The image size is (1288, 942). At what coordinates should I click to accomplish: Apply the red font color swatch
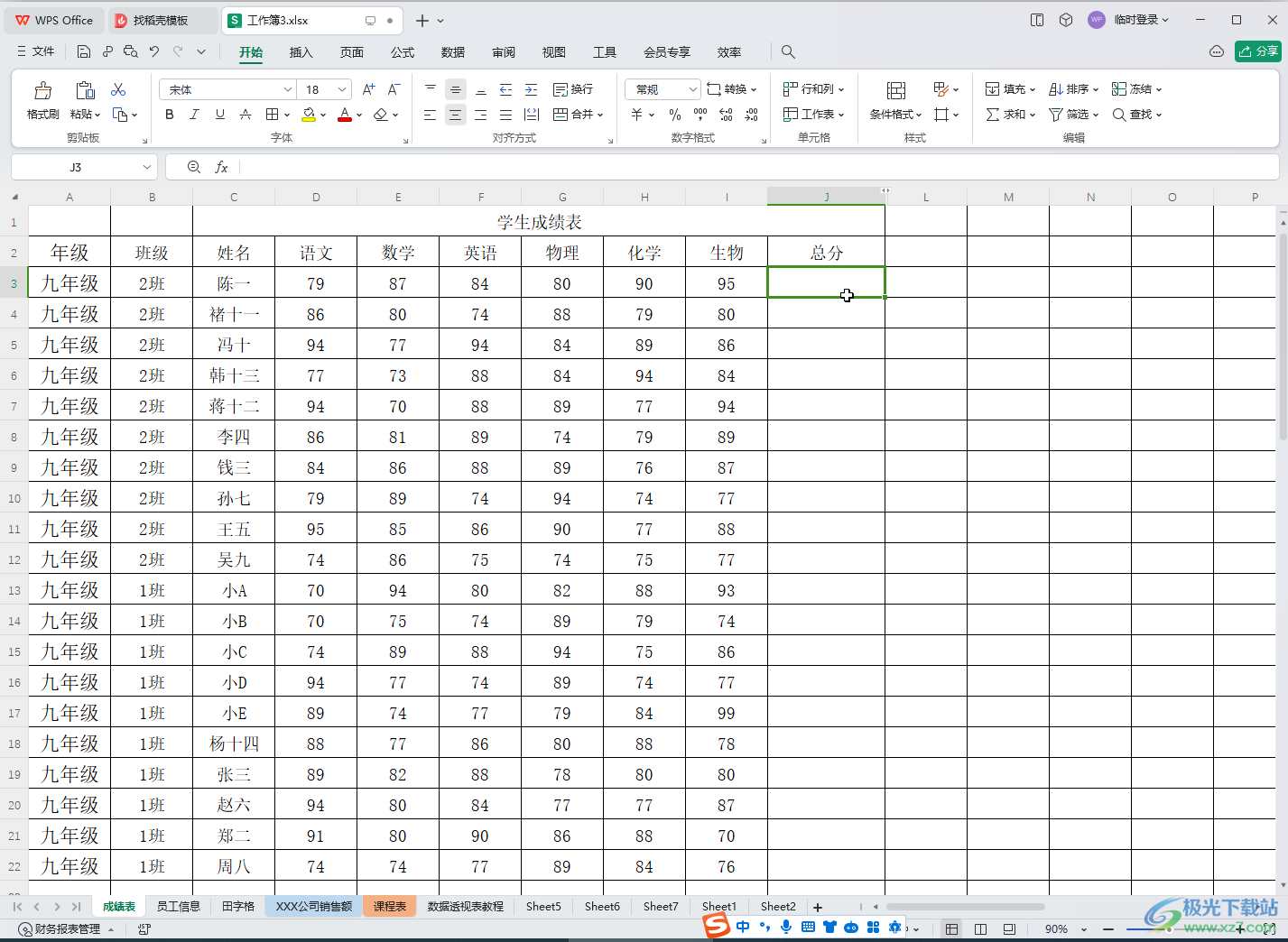coord(344,115)
